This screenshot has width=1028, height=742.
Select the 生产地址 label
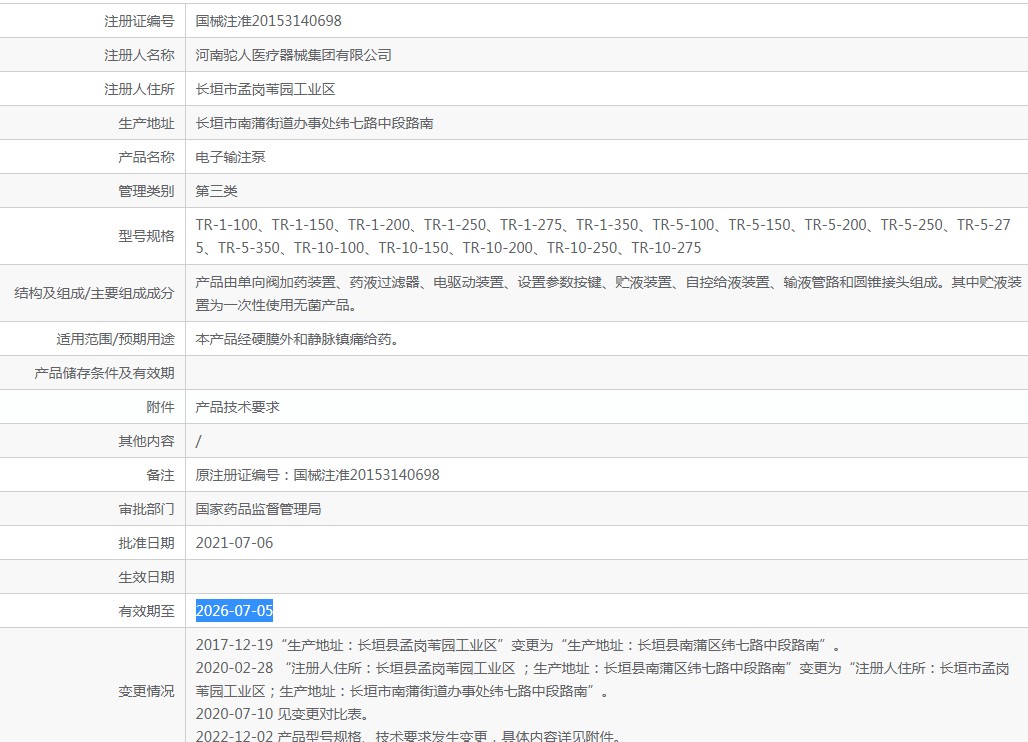(146, 123)
